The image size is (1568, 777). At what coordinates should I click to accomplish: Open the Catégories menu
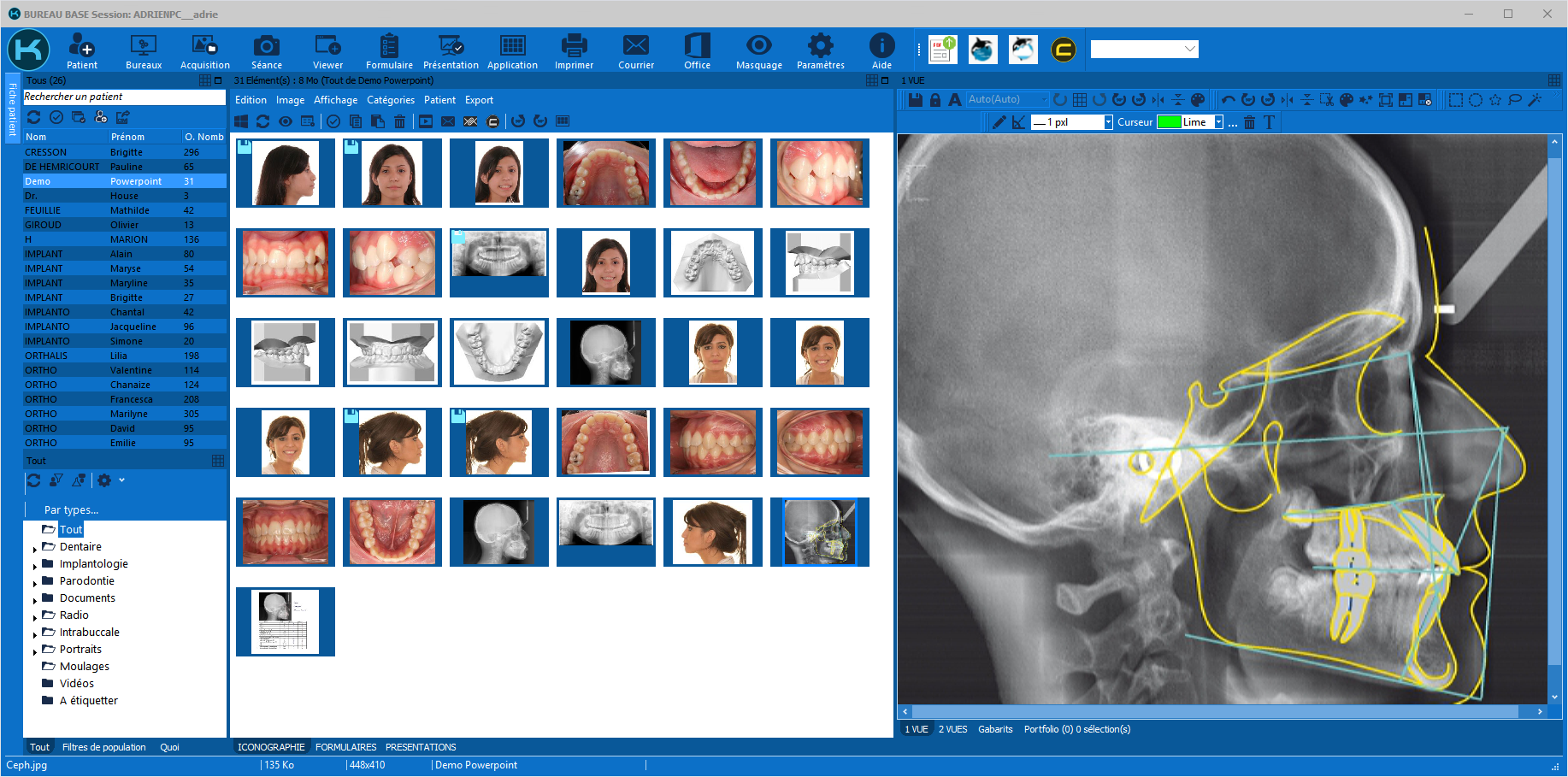(x=391, y=100)
